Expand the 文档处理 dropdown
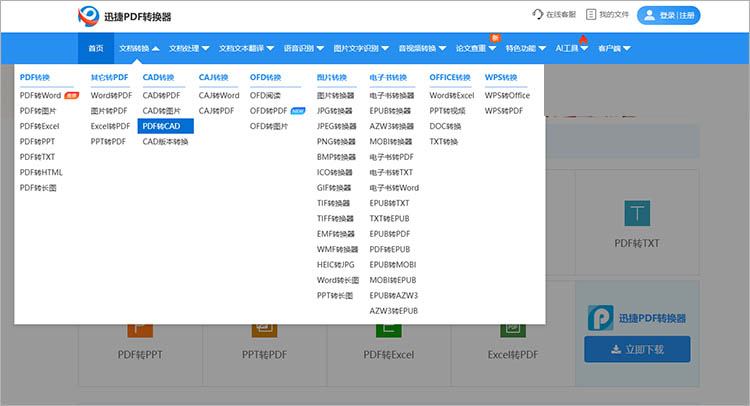Screen dimensions: 750x406 (189, 48)
